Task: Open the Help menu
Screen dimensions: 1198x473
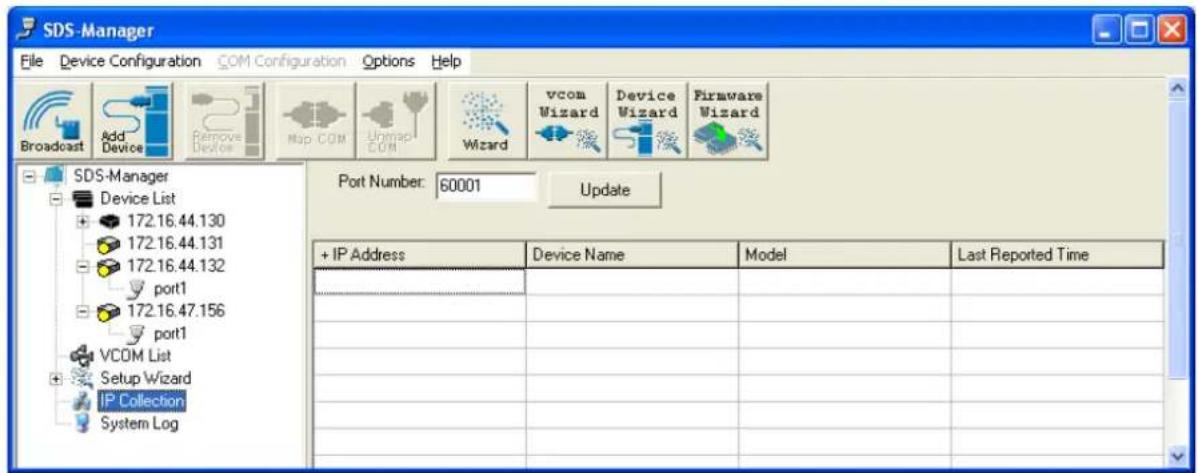Action: click(x=446, y=61)
